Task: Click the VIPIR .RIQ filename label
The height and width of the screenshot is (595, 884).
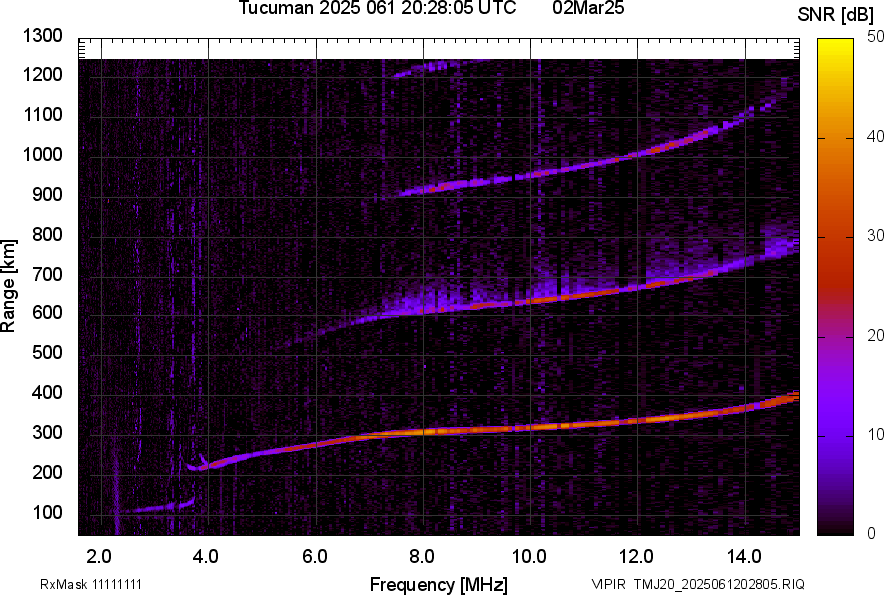Action: click(x=697, y=584)
